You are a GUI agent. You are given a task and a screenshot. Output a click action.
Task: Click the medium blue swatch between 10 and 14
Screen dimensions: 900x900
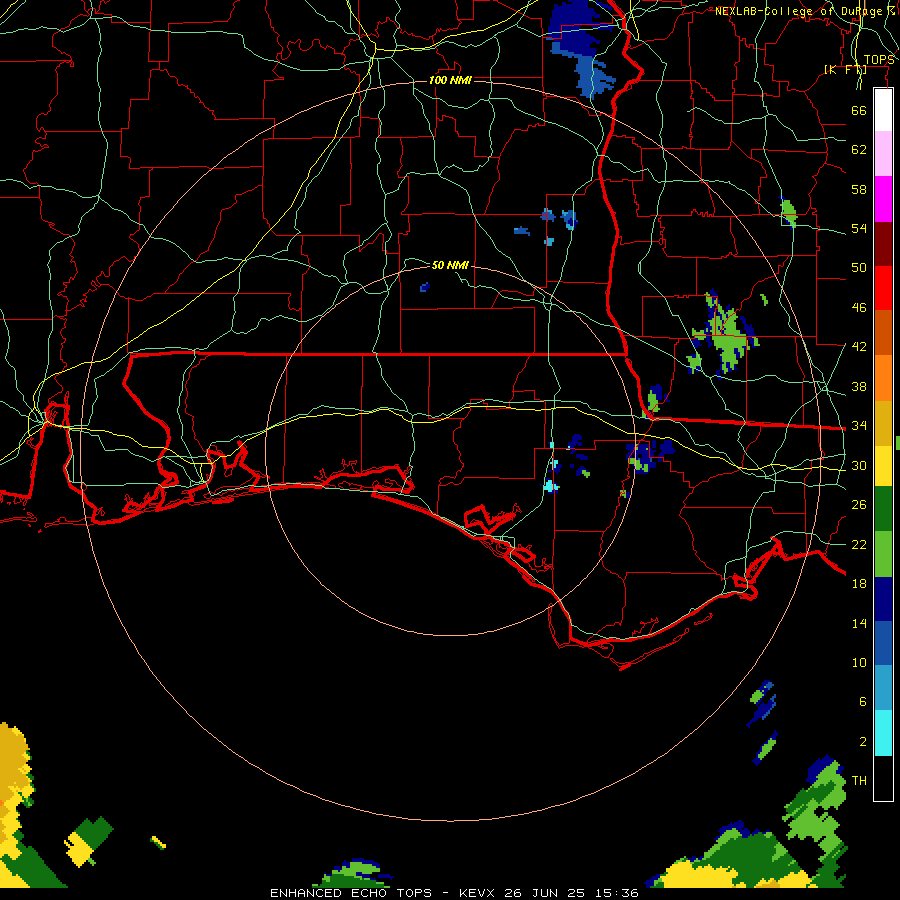click(x=883, y=643)
